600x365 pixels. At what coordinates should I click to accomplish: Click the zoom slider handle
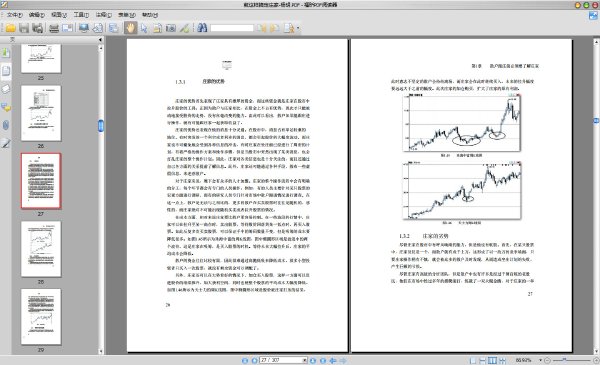click(x=564, y=360)
